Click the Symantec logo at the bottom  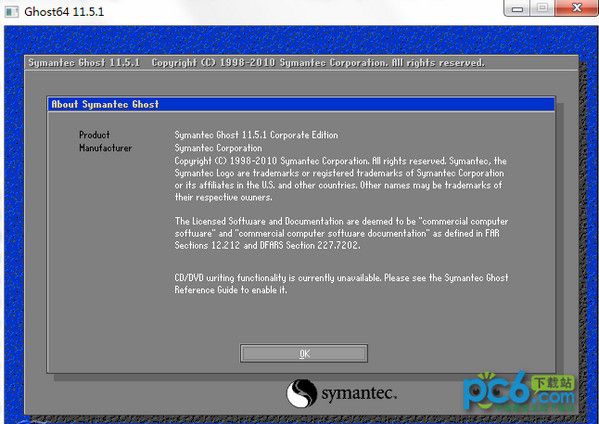(342, 393)
